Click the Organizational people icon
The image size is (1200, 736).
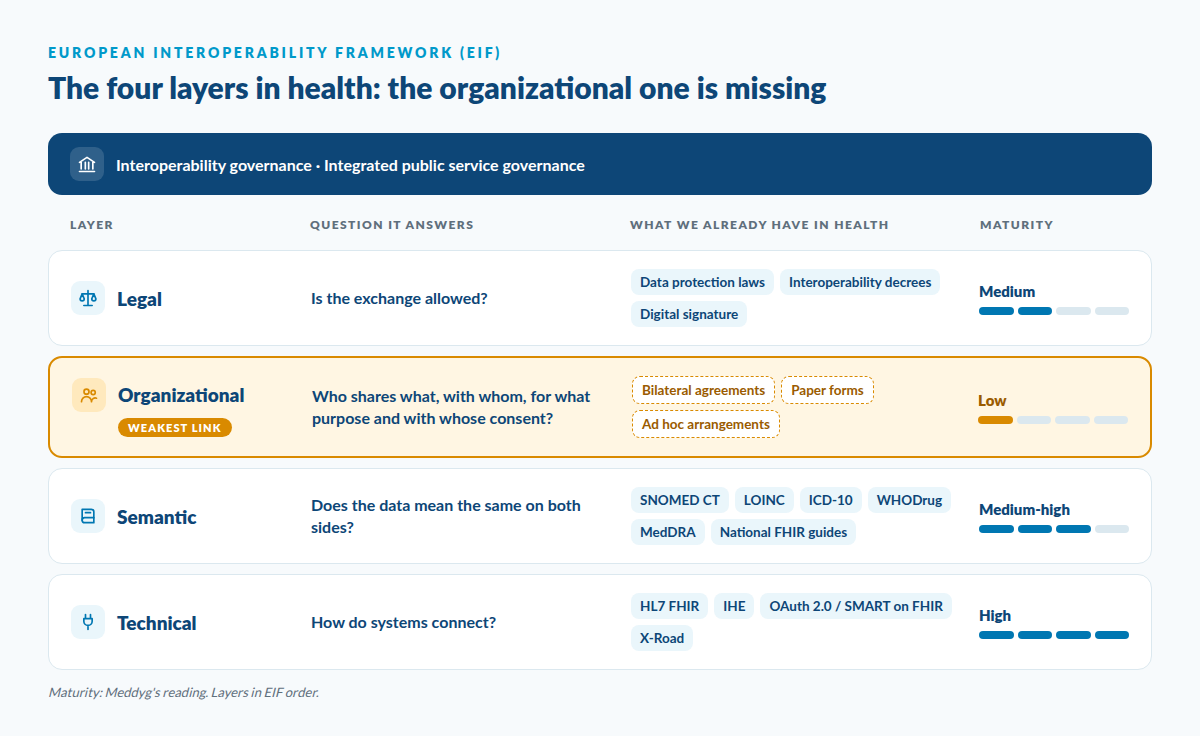(89, 395)
